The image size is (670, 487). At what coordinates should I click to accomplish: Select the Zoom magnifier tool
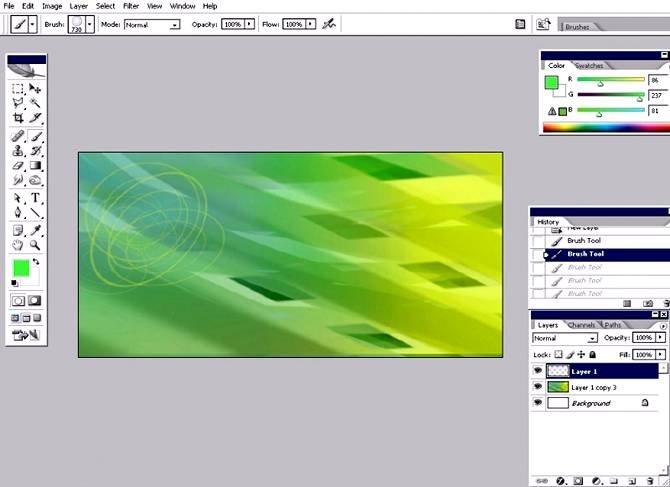click(35, 245)
